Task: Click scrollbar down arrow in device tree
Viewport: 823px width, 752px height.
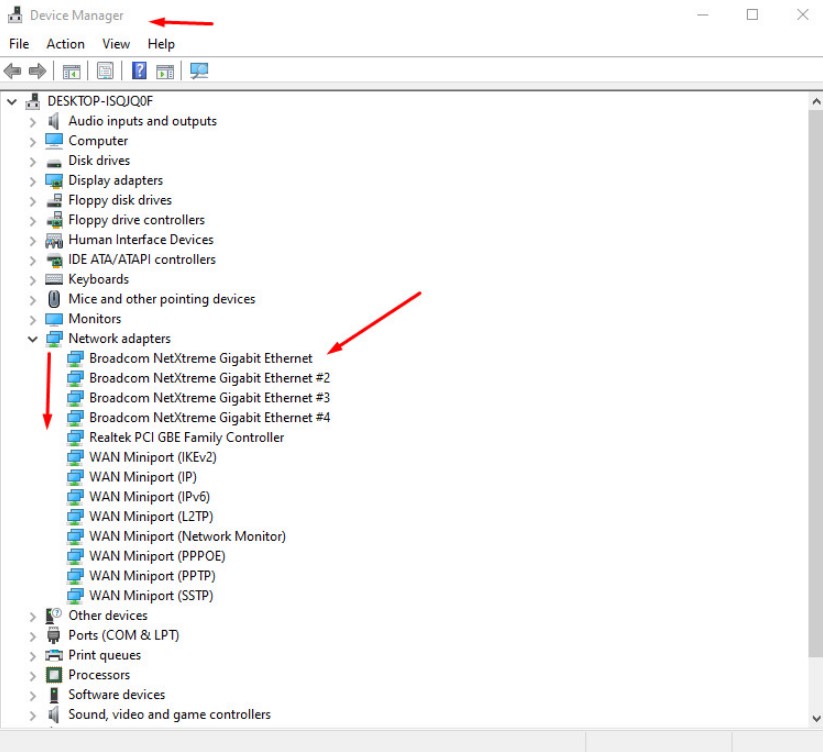Action: tap(816, 718)
